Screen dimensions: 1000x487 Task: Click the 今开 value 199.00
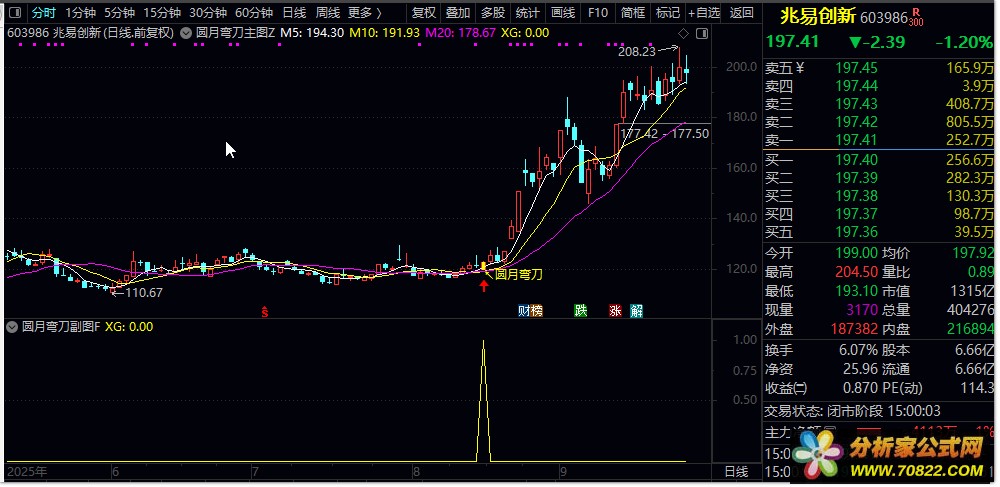pos(857,254)
